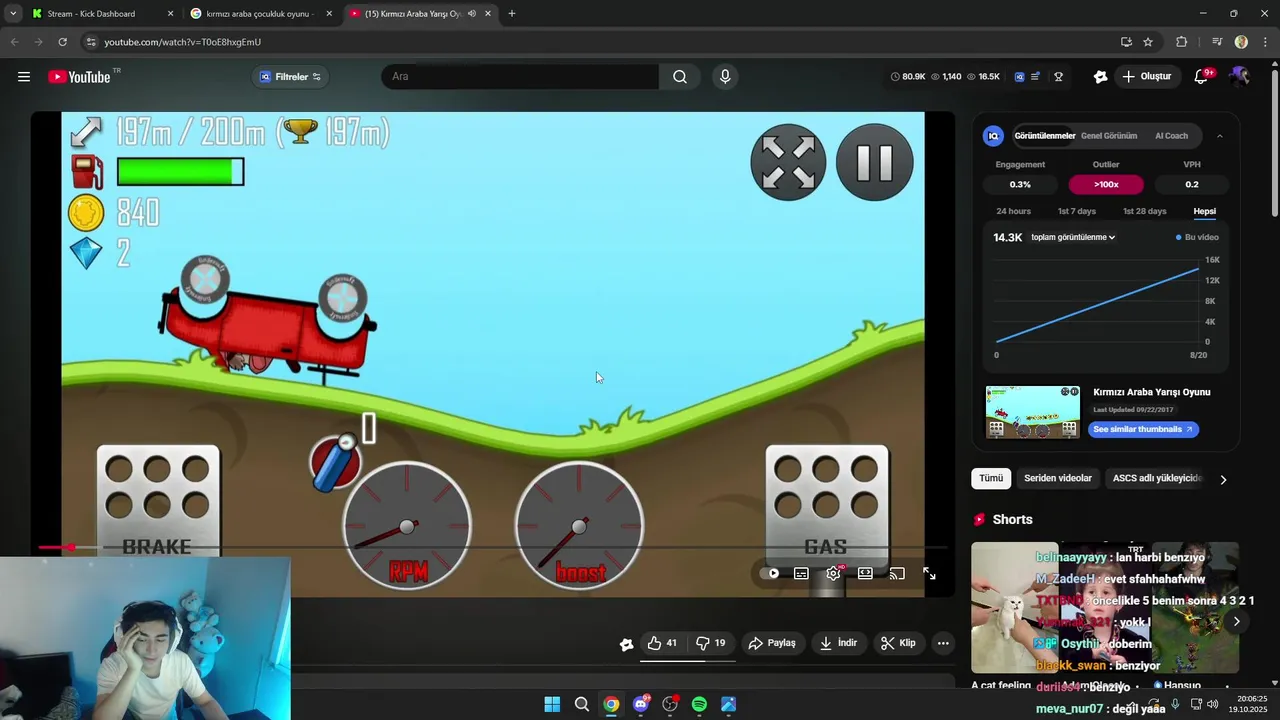Create a clip with the Klip button
This screenshot has height=720, width=1280.
coord(897,643)
